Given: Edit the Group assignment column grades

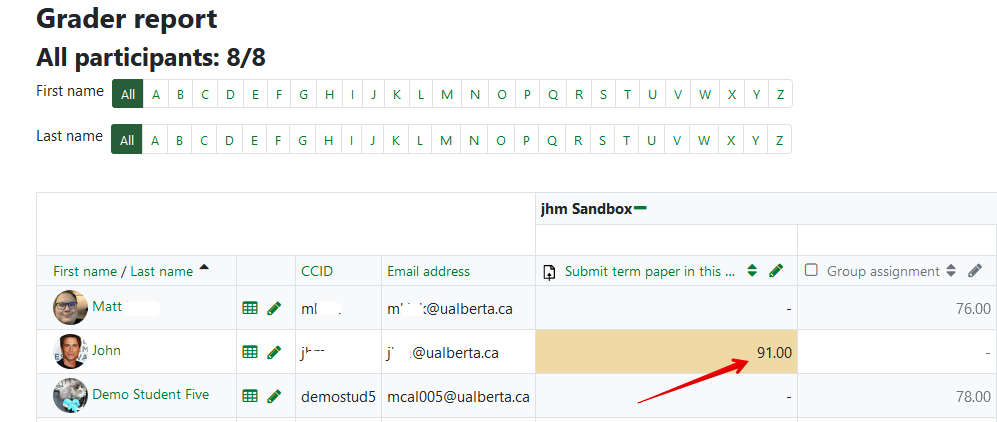Looking at the screenshot, I should click(975, 271).
